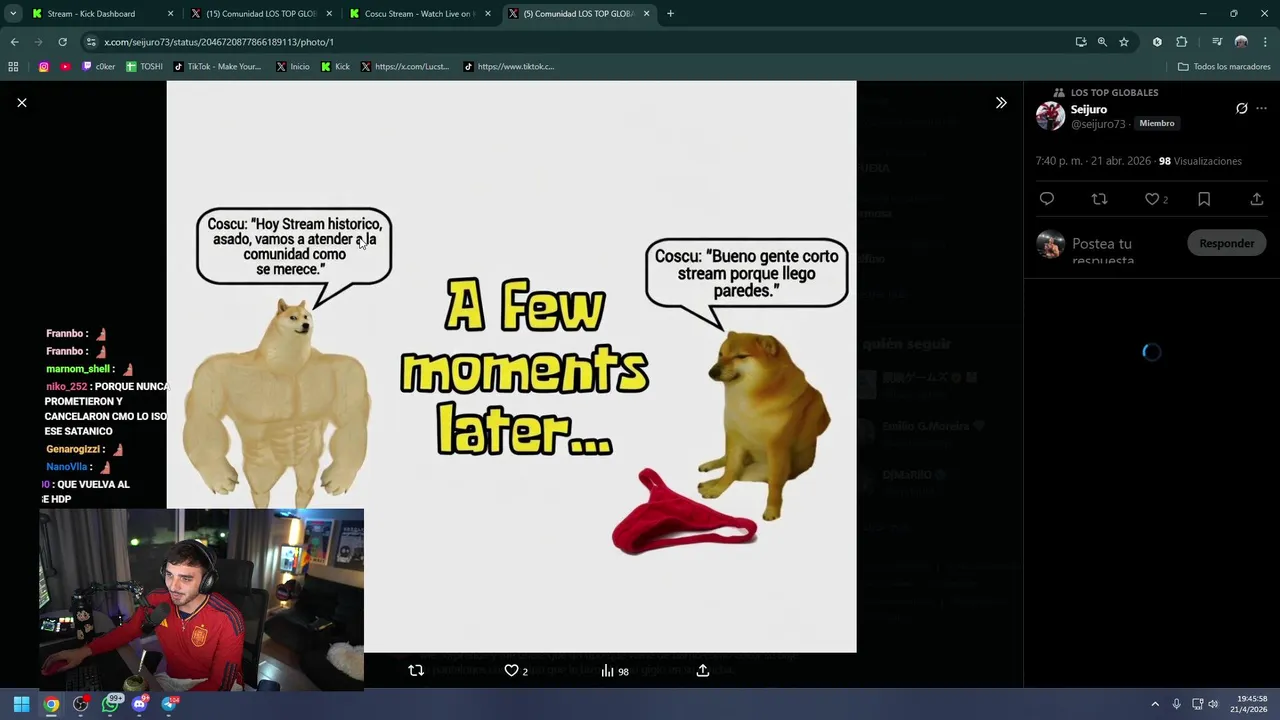This screenshot has width=1280, height=720.
Task: Open the TikTok - Make Your... bookmark
Action: (217, 67)
